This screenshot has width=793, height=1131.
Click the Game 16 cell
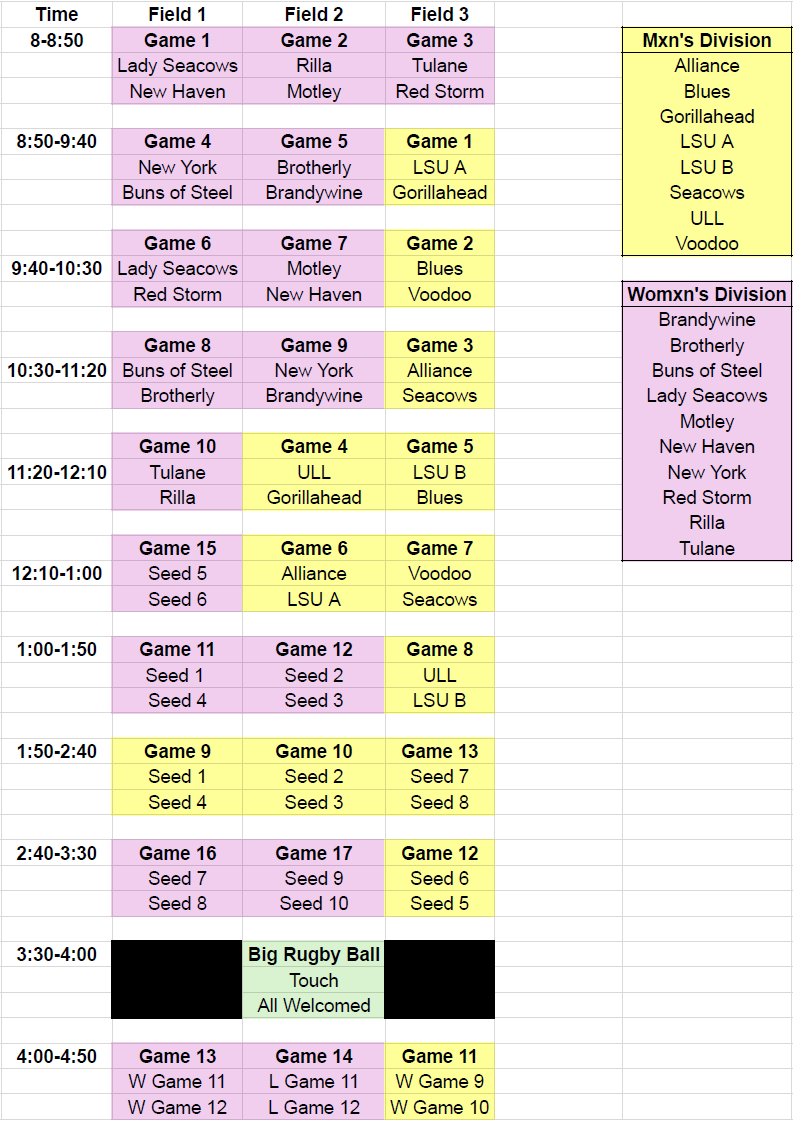[177, 853]
